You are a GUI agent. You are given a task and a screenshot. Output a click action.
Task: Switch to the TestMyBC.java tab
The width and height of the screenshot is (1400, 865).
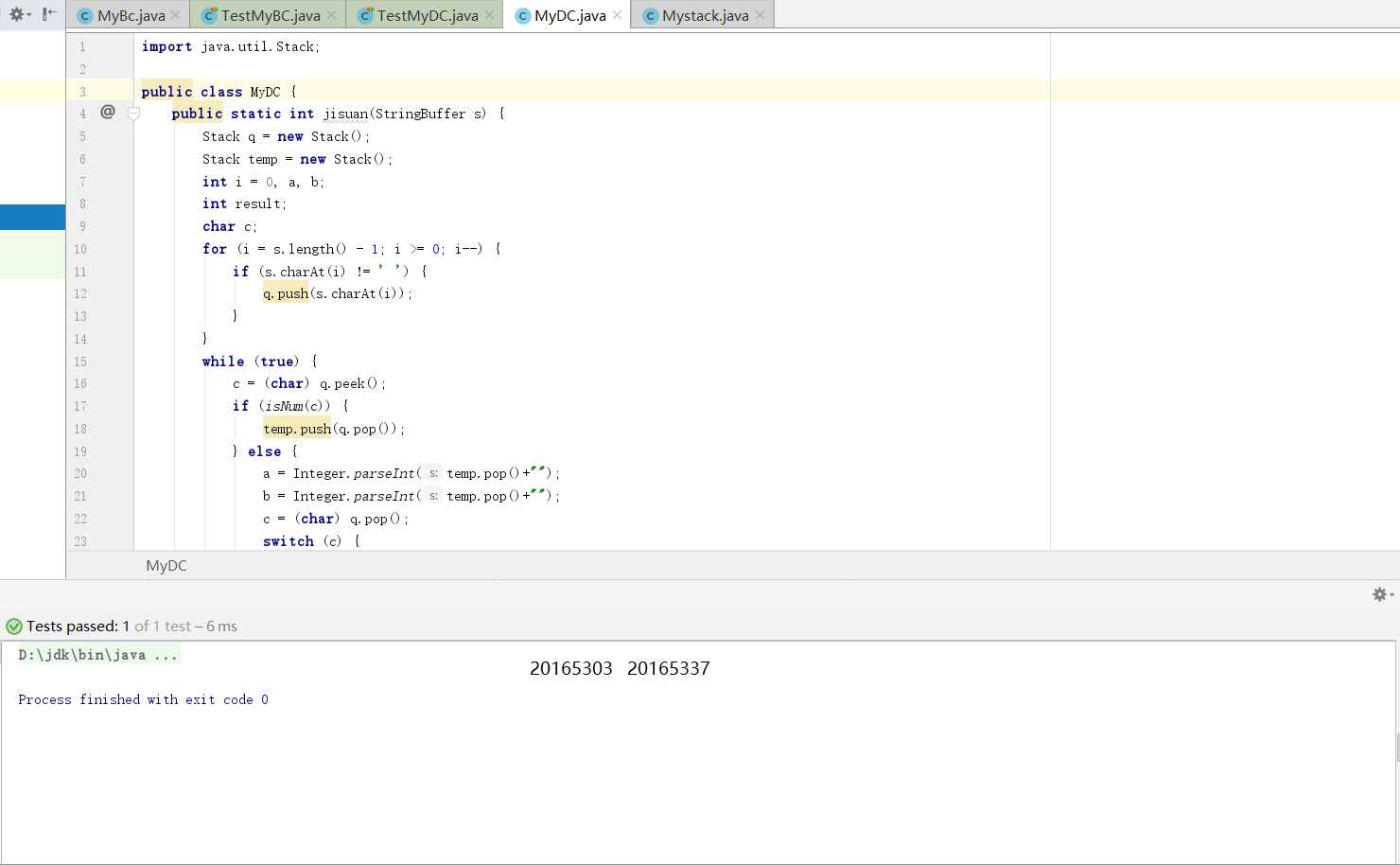coord(271,15)
